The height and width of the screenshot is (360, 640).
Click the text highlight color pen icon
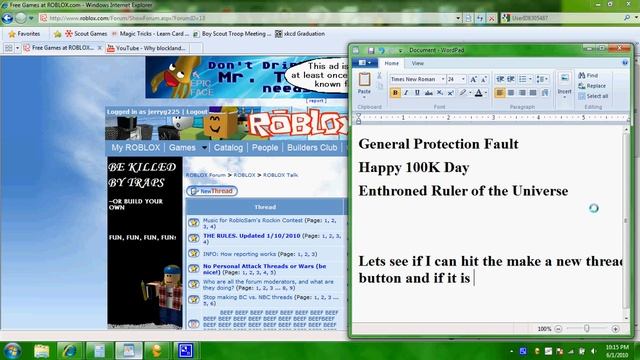(x=462, y=93)
